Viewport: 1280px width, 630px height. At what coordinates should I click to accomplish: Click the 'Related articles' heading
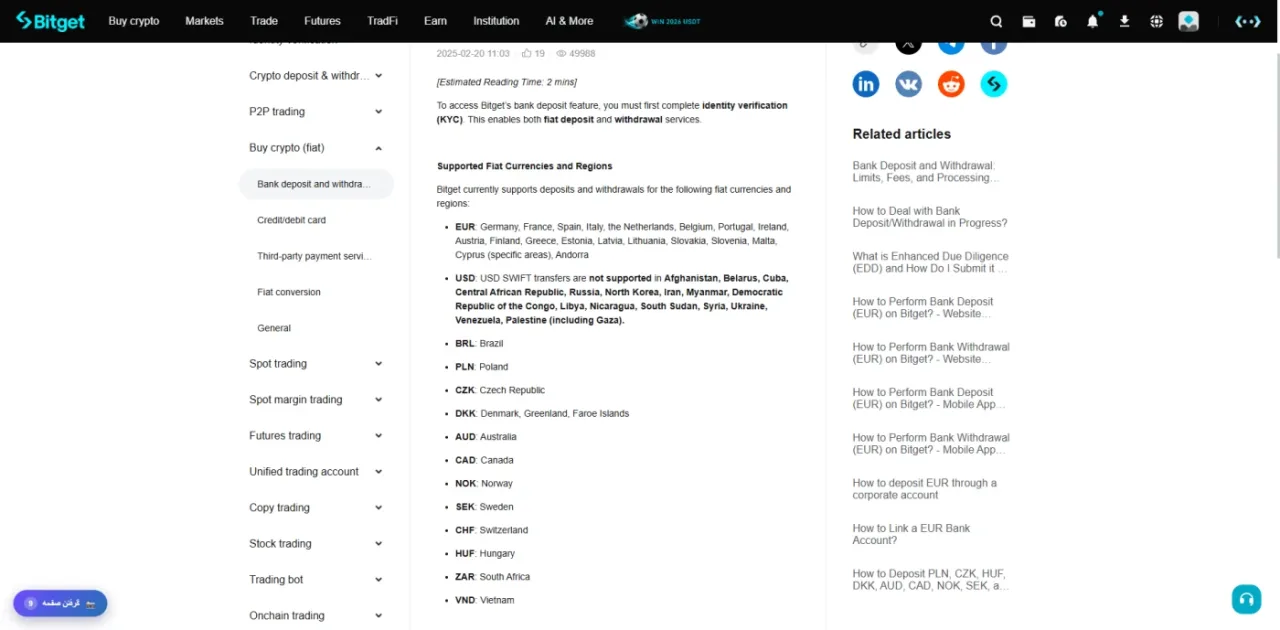pyautogui.click(x=902, y=134)
